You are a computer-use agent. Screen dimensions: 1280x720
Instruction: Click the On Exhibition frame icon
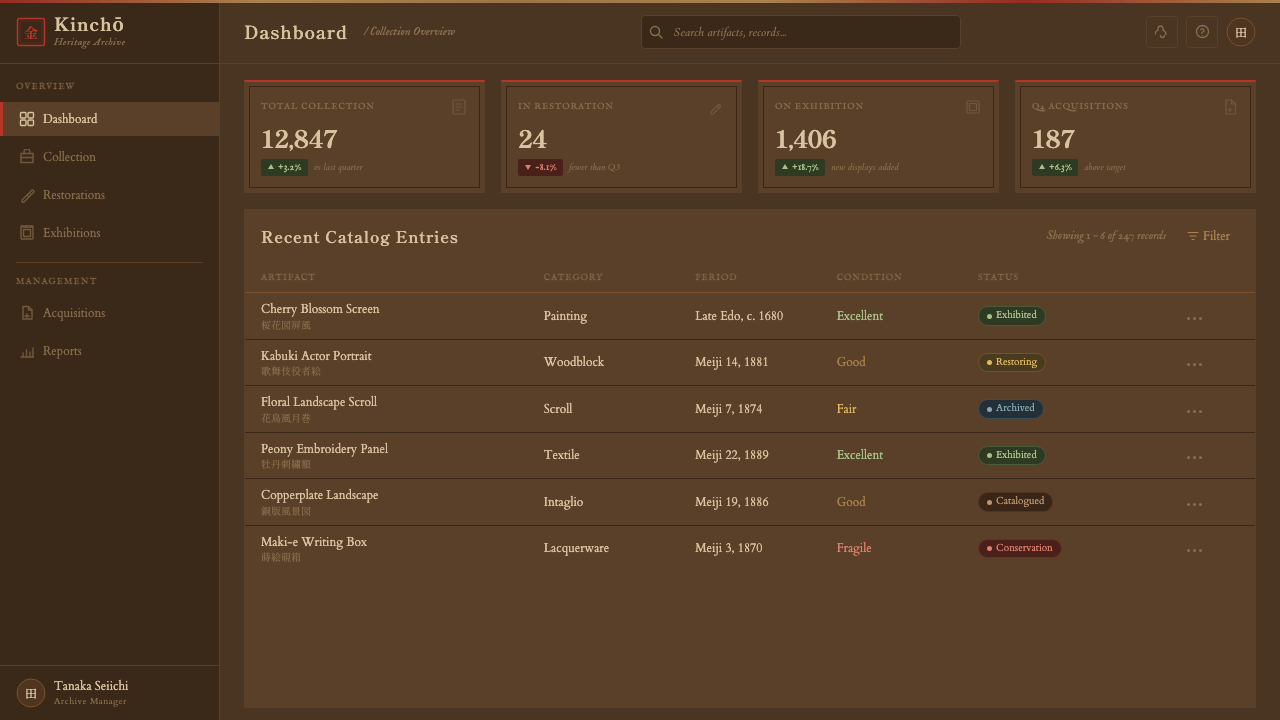click(973, 107)
